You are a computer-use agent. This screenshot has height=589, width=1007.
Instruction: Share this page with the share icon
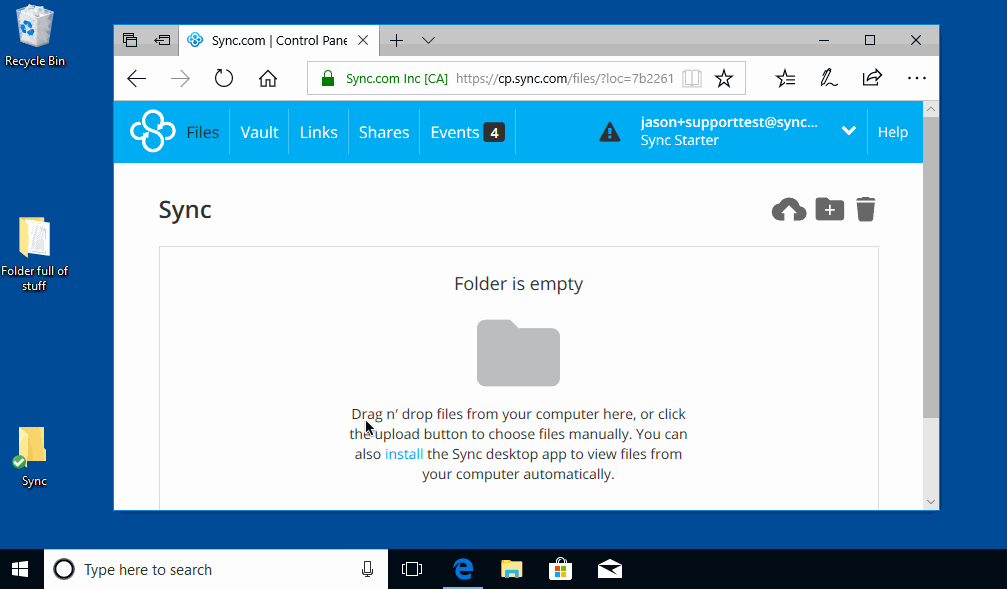click(872, 78)
